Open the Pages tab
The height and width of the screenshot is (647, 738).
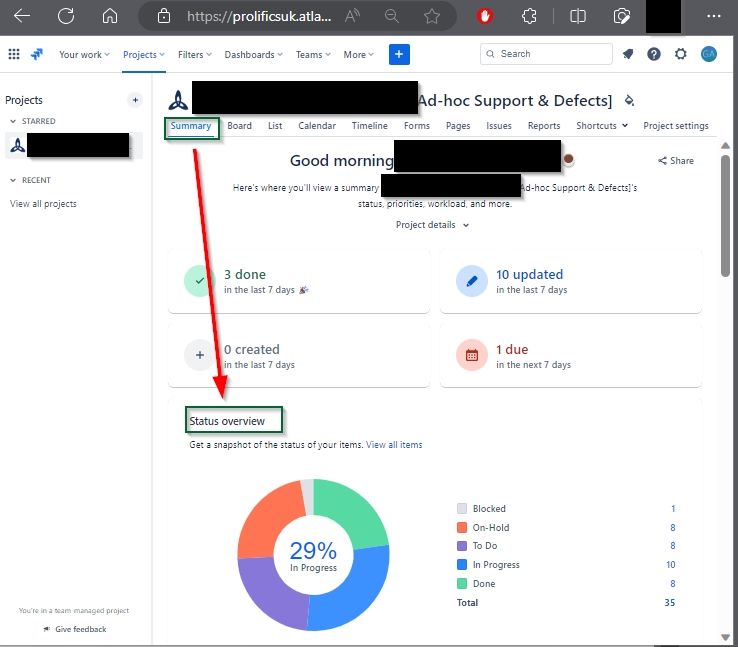(458, 126)
